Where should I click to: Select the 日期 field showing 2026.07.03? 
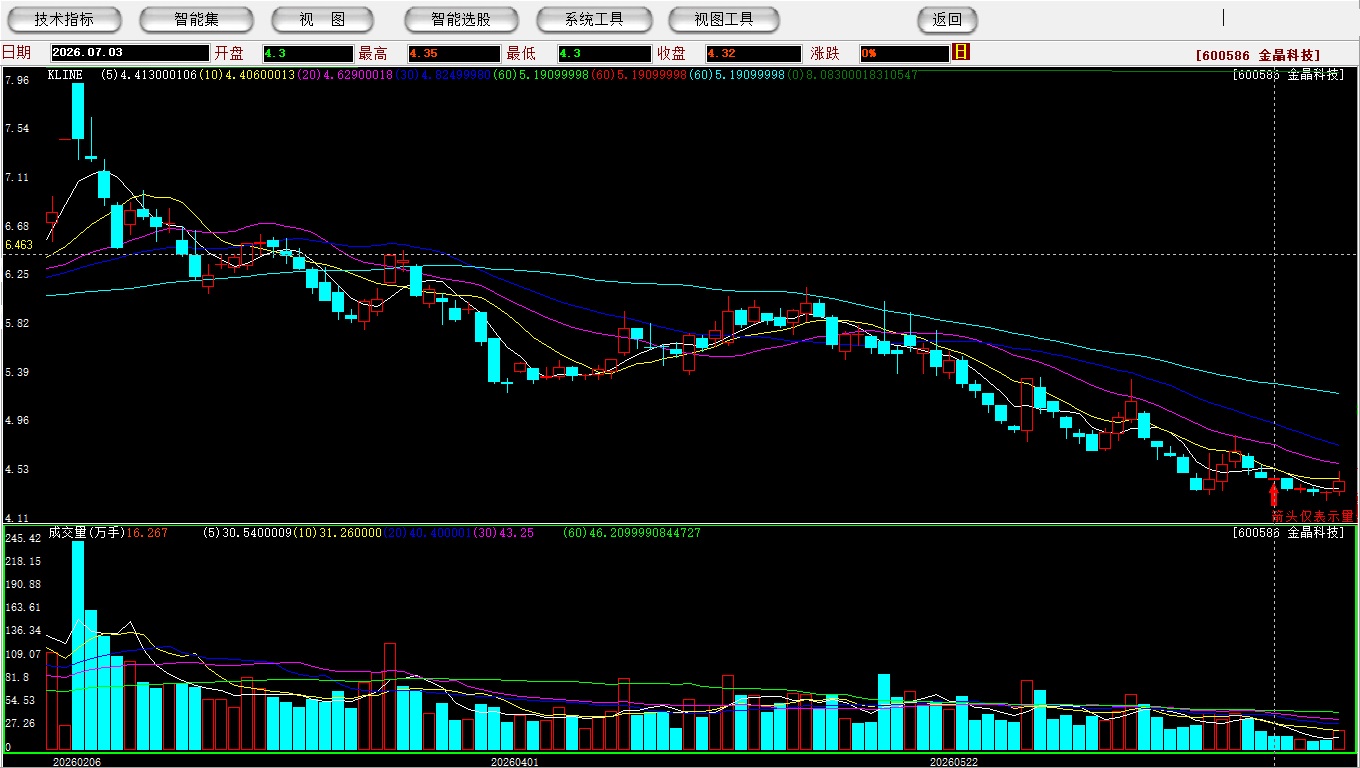coord(129,53)
